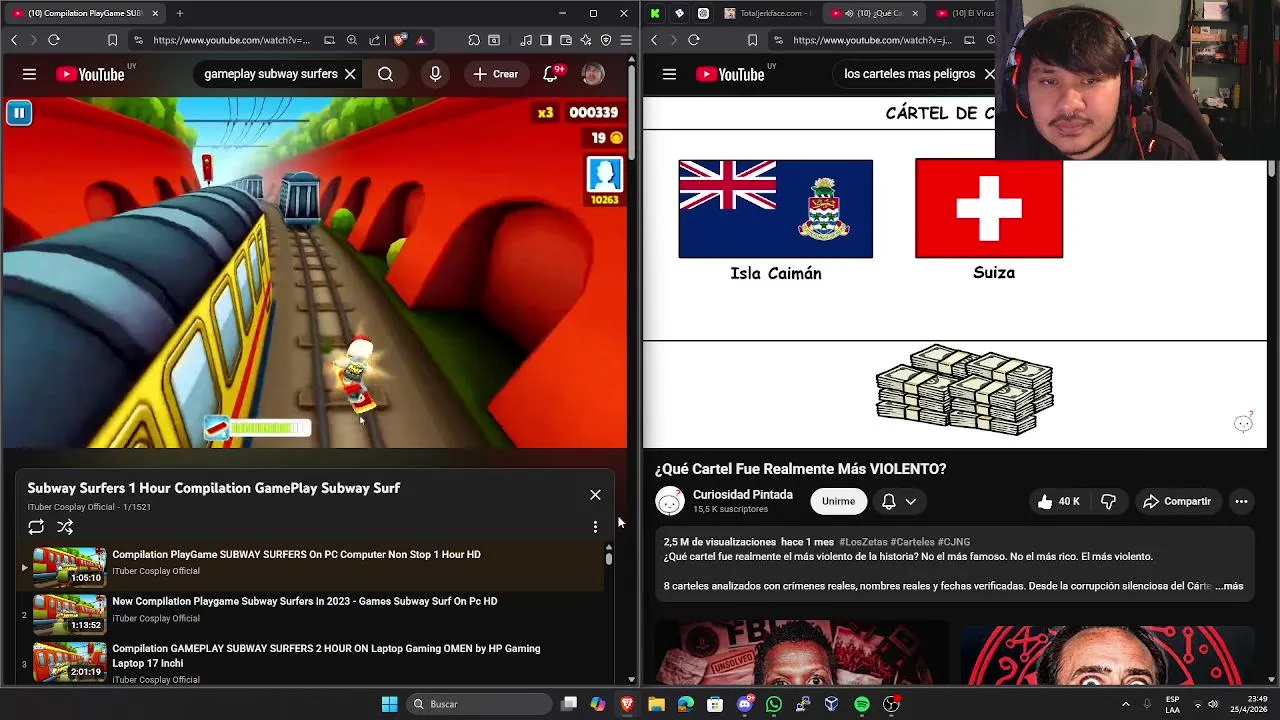Viewport: 1280px width, 720px height.
Task: Open the 2:01:19 OMEN laptop gameplay thumbnail
Action: point(69,662)
